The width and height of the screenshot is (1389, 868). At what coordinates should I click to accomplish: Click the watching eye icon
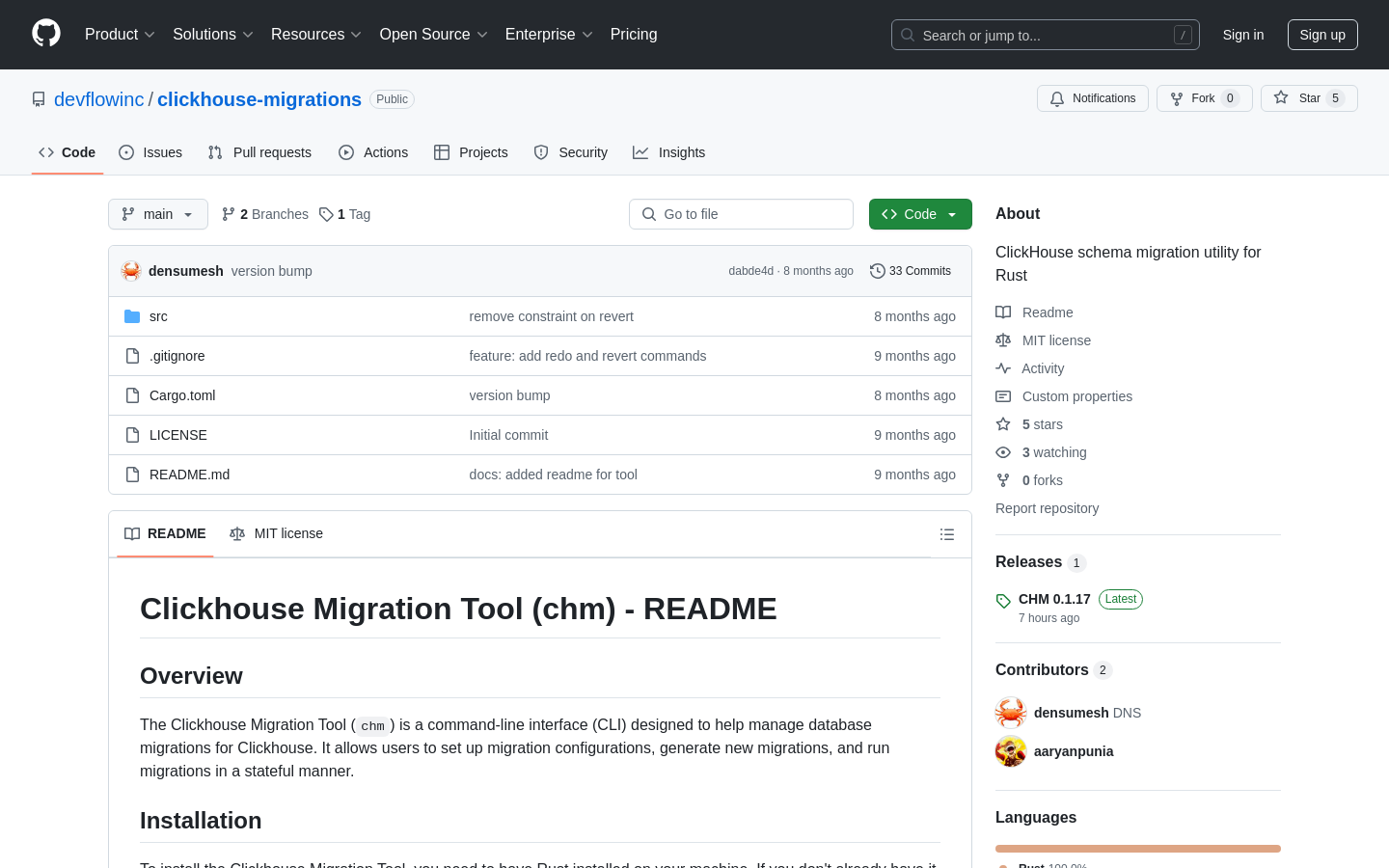[x=1003, y=452]
